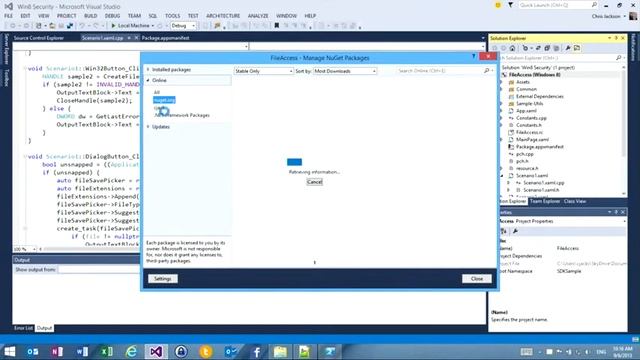Click the Pin icon on Solution Explorer header
The image size is (640, 360).
(616, 38)
